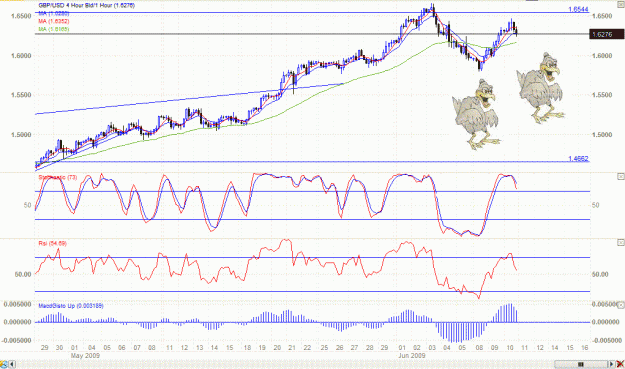Click the scrollbar right arrow
Screen dimensions: 625x369
click(611, 364)
